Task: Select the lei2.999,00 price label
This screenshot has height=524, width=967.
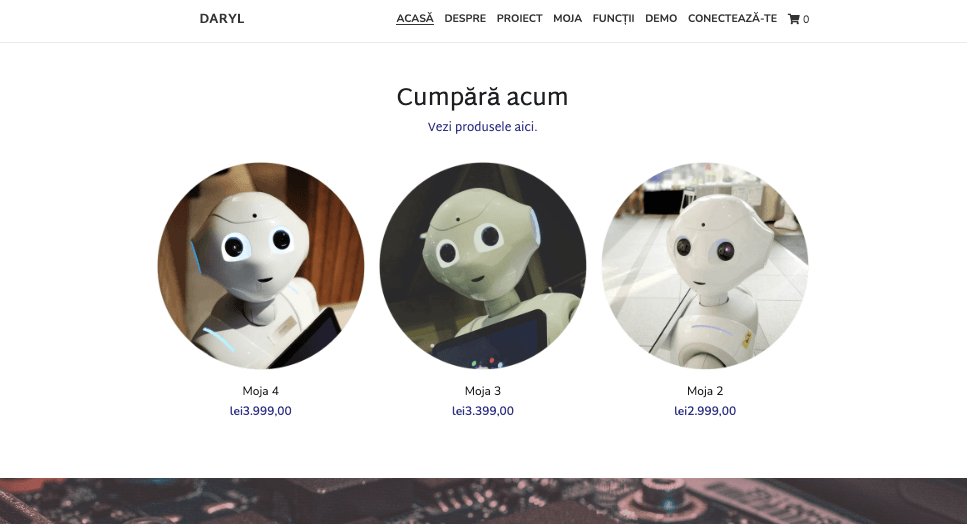Action: coord(705,411)
